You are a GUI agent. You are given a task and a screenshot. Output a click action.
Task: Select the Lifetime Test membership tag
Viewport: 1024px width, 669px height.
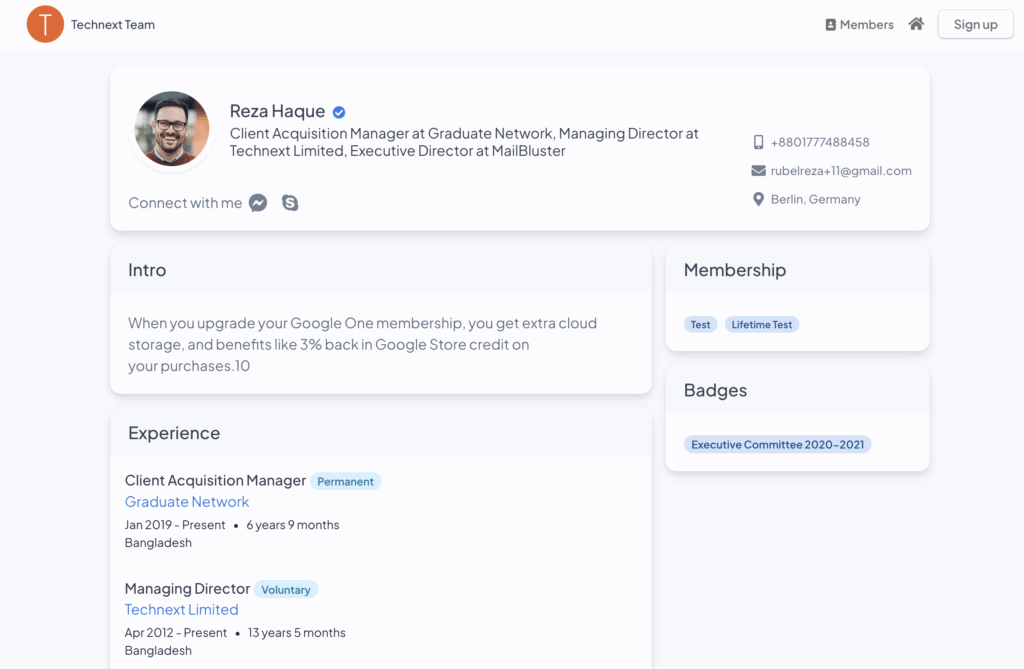point(762,325)
